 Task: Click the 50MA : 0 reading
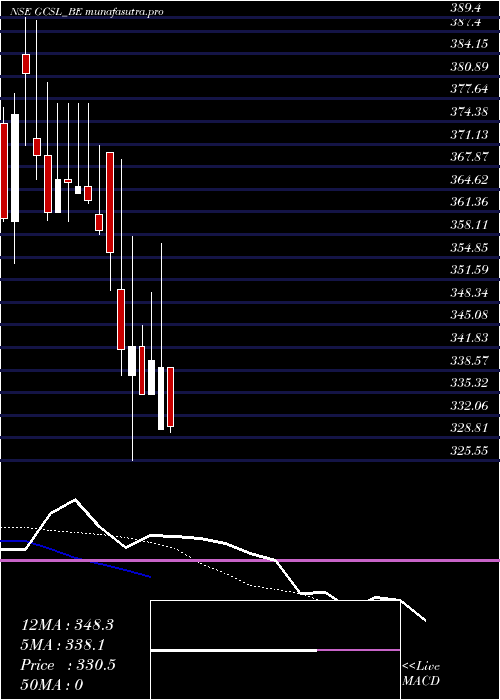point(52,685)
